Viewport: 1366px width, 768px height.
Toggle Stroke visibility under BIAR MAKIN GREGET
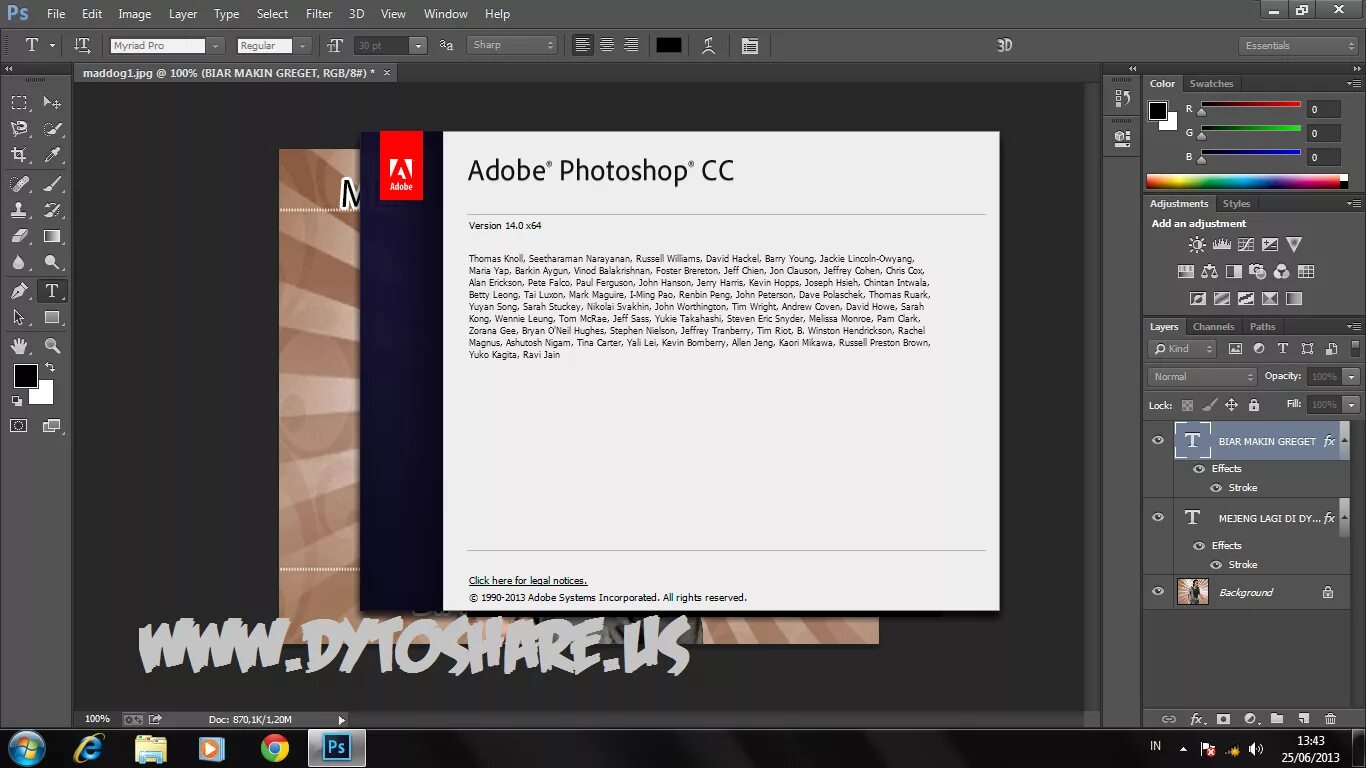coord(1216,488)
